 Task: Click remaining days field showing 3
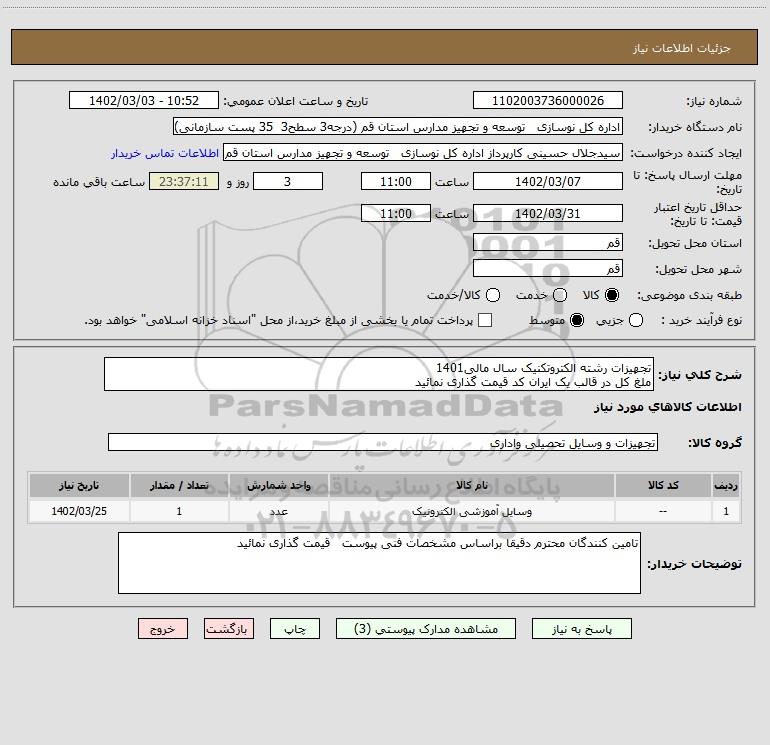coord(288,181)
